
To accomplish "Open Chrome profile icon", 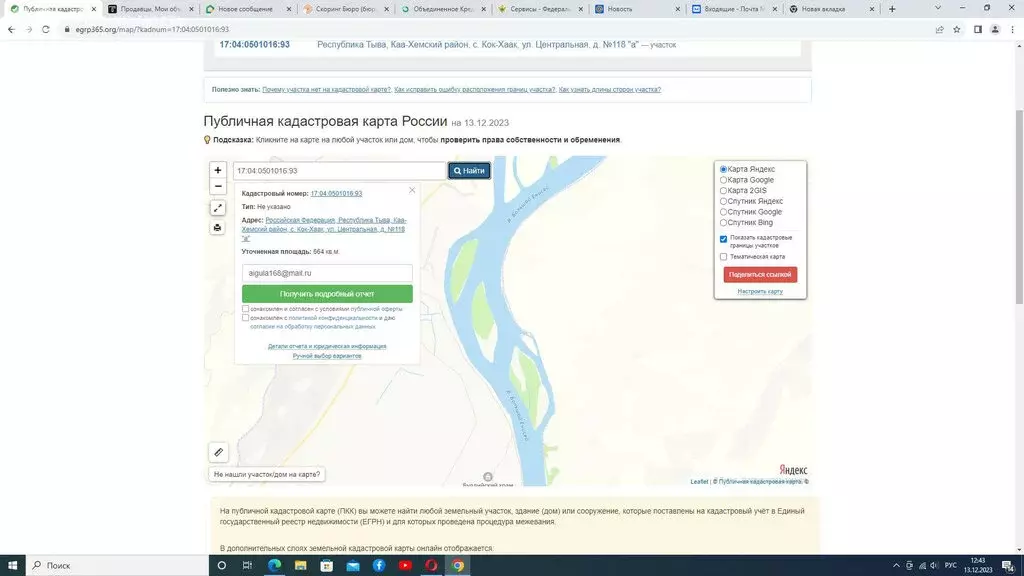I will (x=995, y=29).
